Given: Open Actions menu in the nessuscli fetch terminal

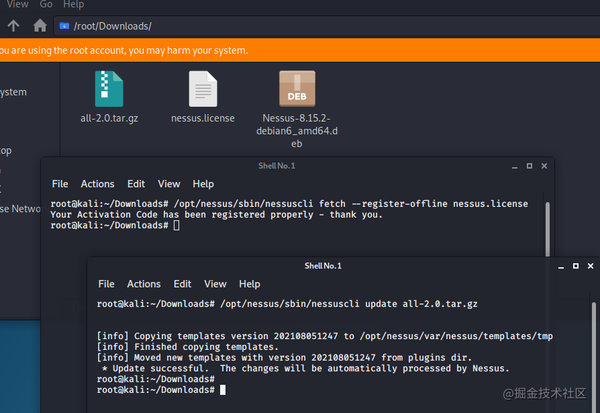Looking at the screenshot, I should pos(97,184).
